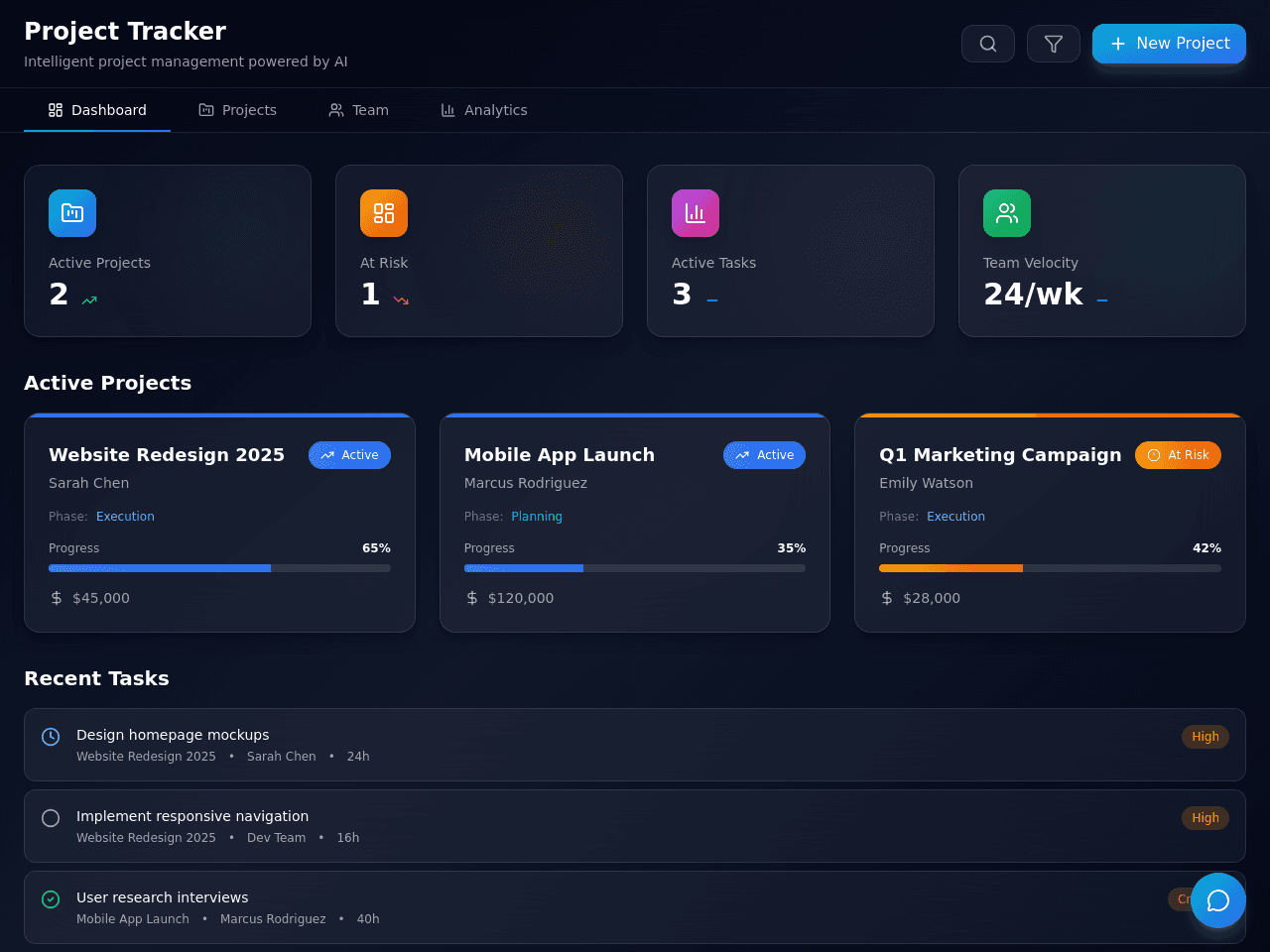Open the Projects tab

click(238, 110)
